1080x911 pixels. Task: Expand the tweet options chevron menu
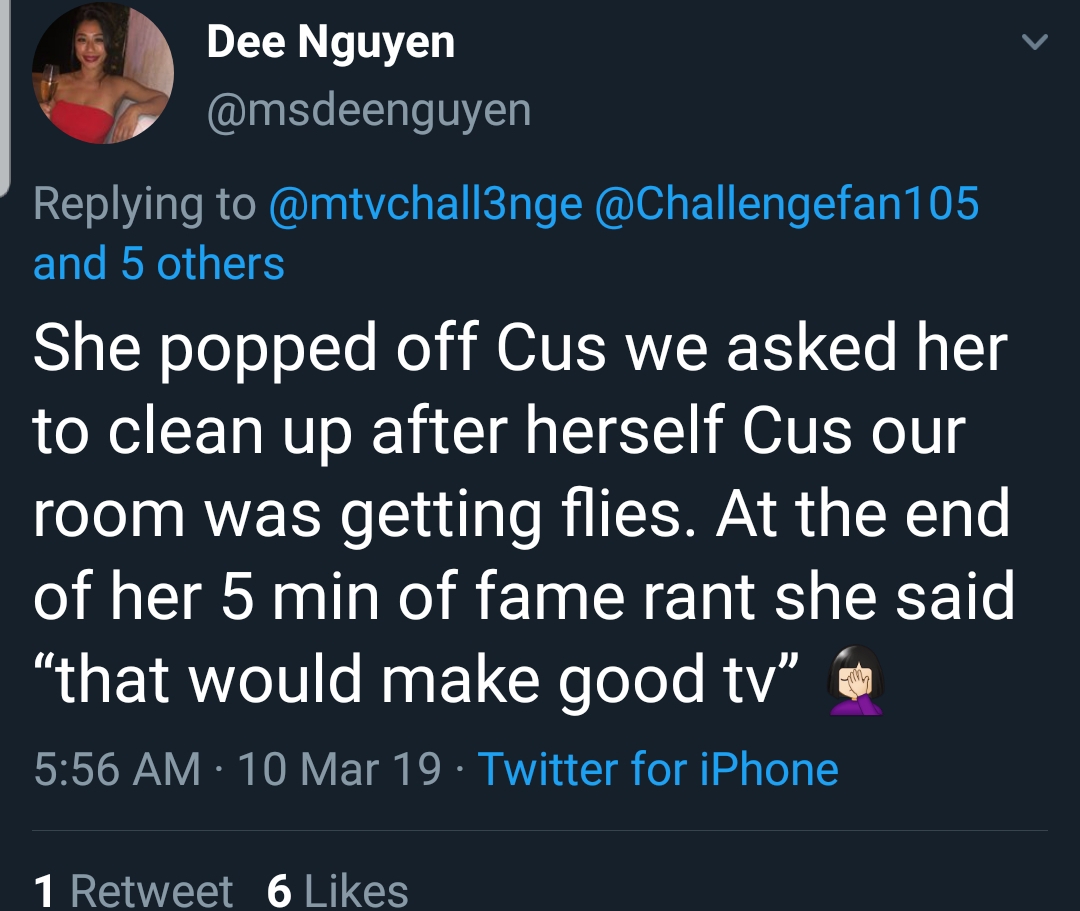[x=1035, y=43]
